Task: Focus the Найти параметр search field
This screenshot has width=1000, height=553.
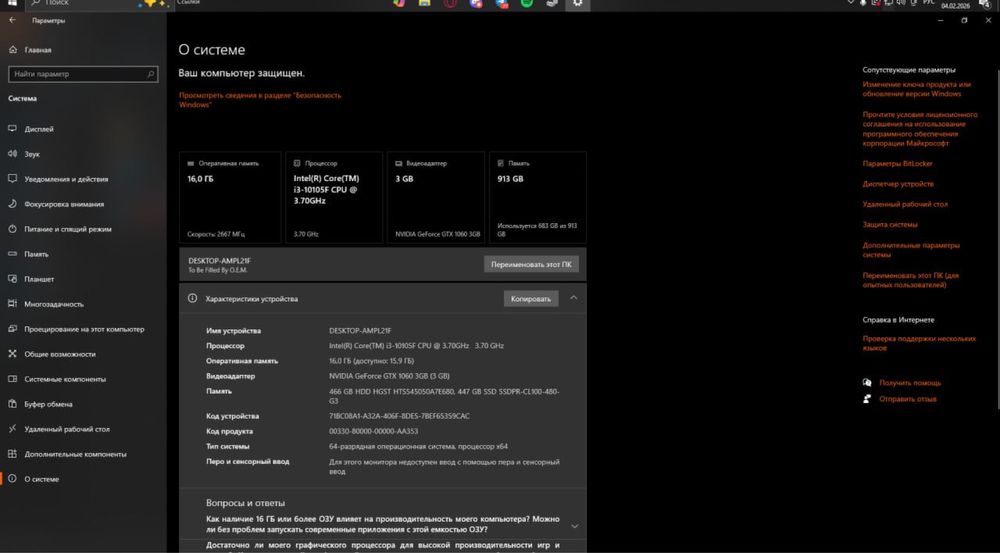Action: click(x=83, y=74)
